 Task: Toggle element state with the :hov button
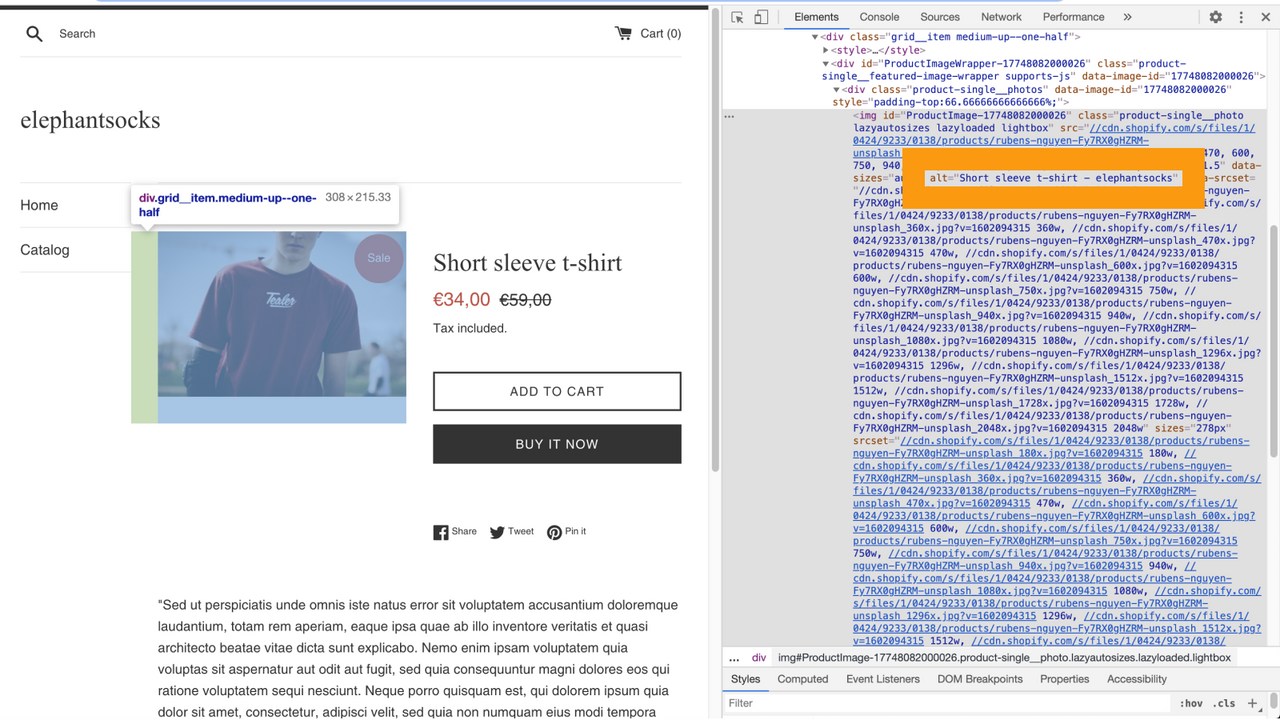pos(1191,703)
